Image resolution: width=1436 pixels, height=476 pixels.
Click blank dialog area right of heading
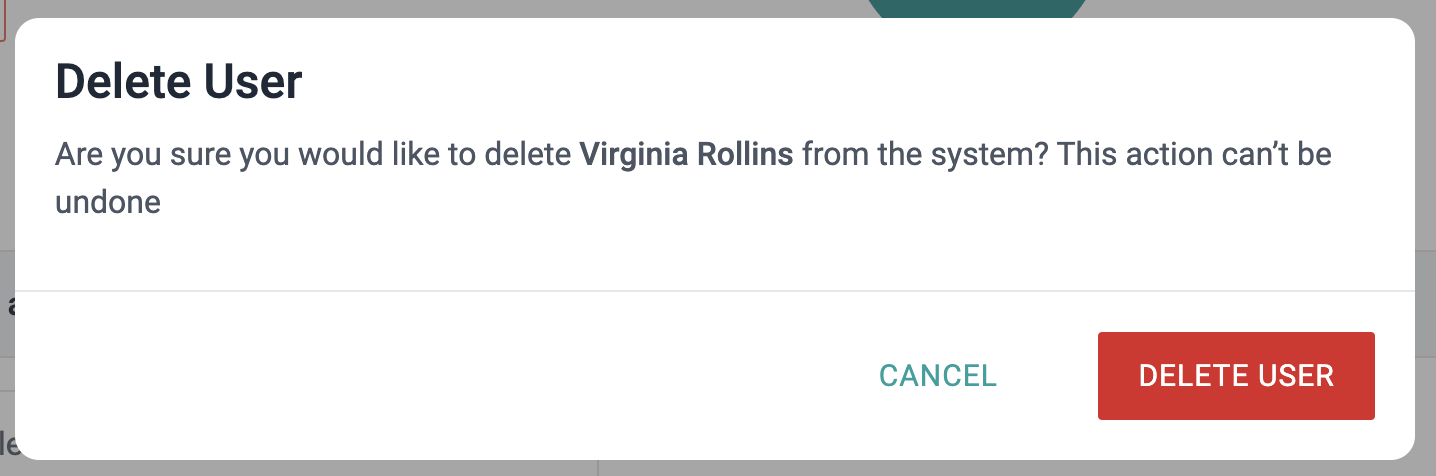850,82
